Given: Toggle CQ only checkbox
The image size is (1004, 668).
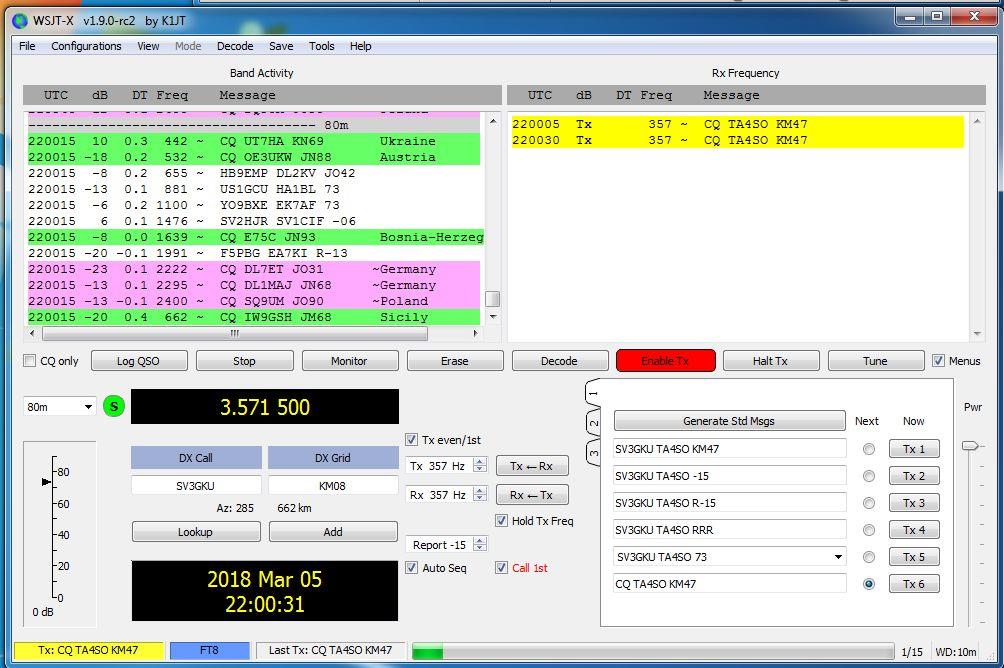Looking at the screenshot, I should (x=29, y=361).
